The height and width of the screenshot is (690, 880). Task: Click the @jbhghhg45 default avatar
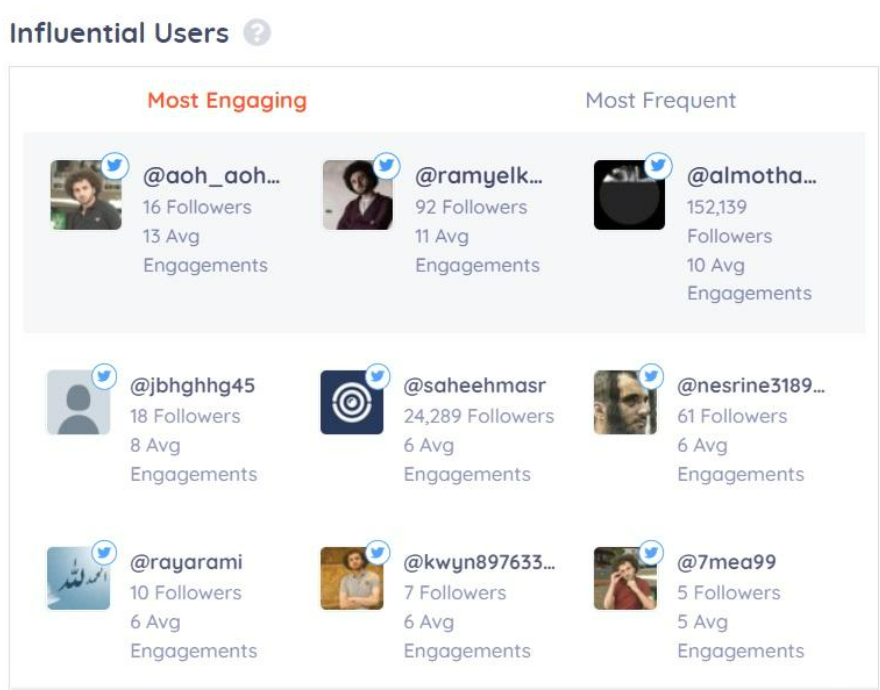(x=79, y=402)
